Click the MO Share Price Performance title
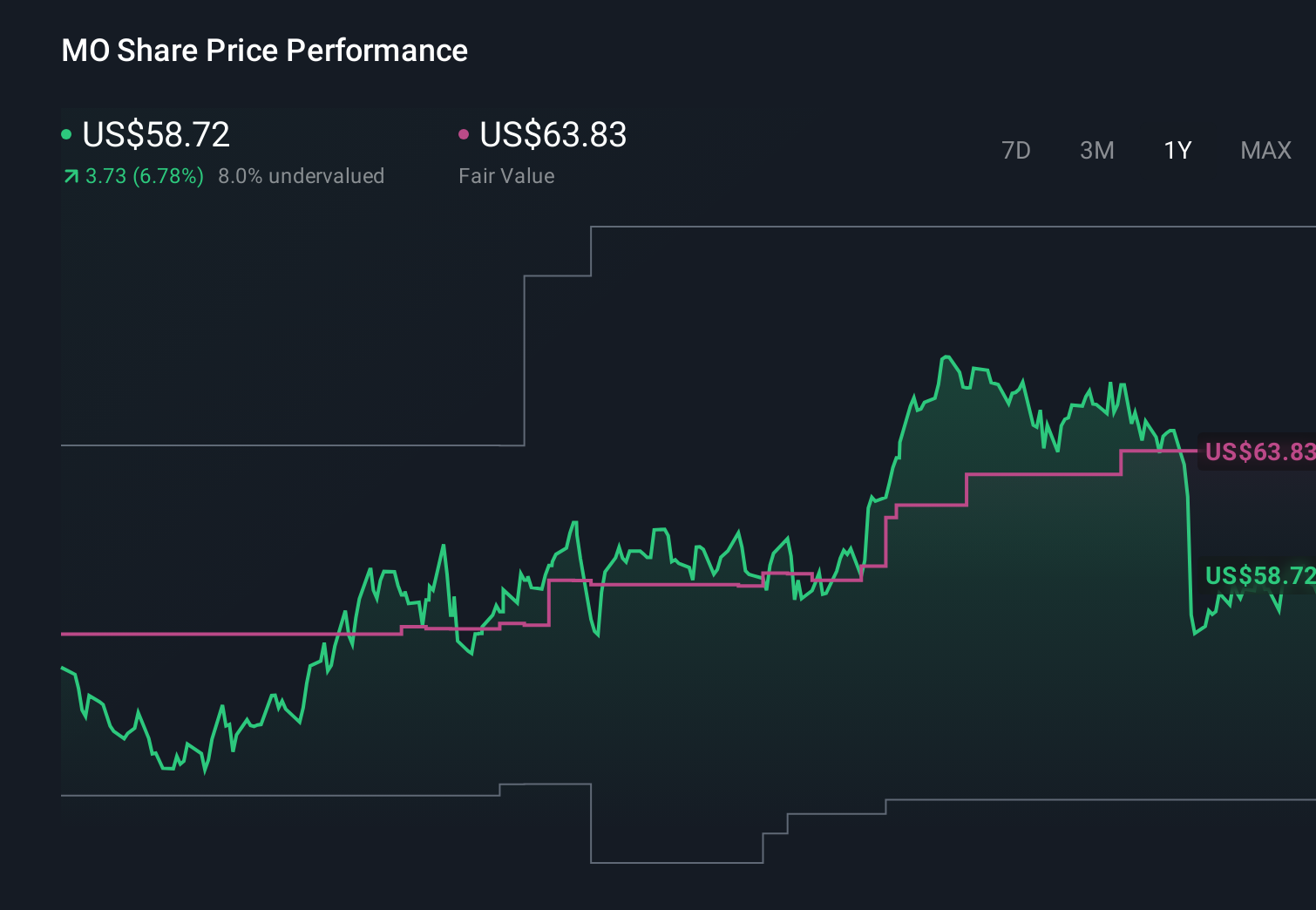The image size is (1316, 910). click(x=264, y=51)
